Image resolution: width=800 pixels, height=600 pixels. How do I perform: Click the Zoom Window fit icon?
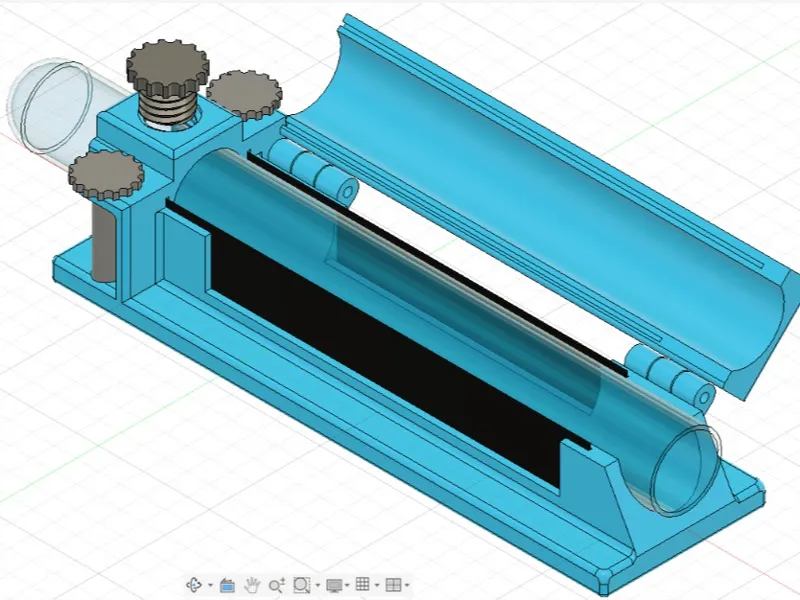point(302,585)
